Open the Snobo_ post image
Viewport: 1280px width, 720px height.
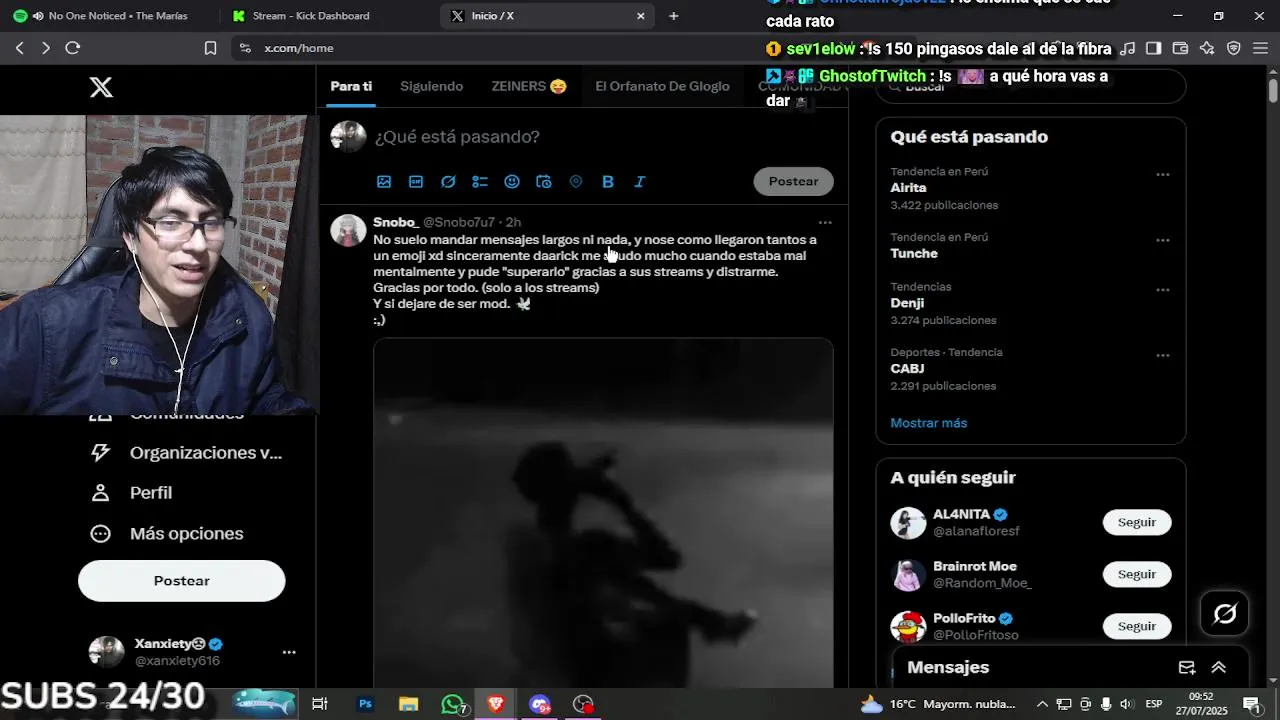point(603,512)
